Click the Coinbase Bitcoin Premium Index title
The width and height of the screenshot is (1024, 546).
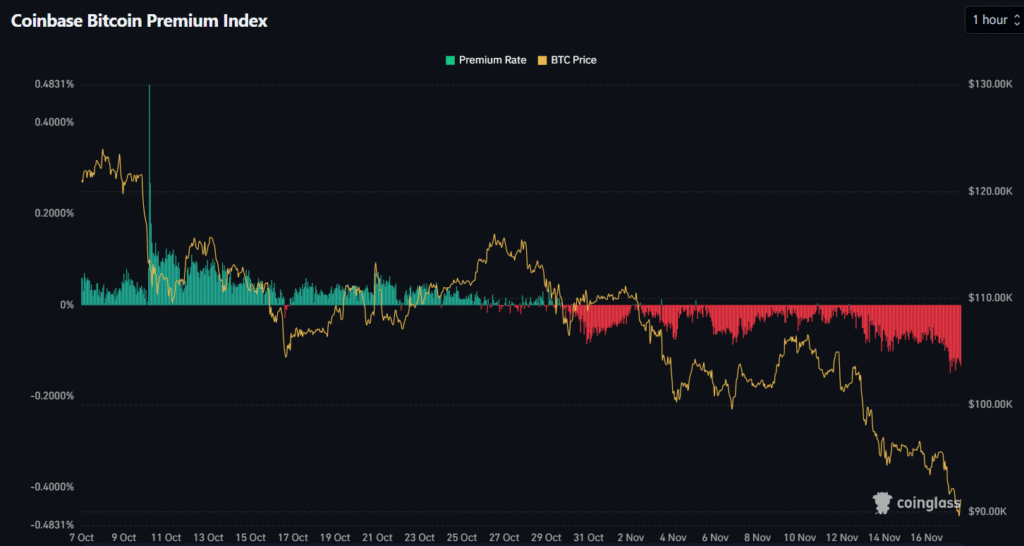(x=139, y=20)
